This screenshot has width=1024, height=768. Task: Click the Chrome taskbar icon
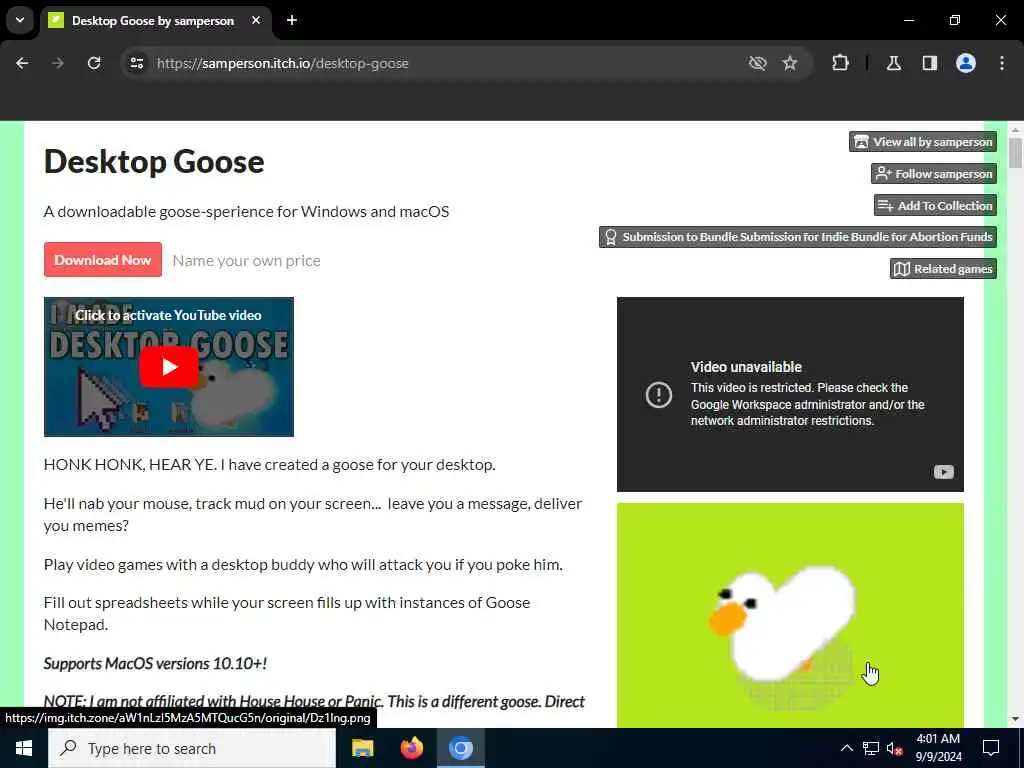click(460, 748)
